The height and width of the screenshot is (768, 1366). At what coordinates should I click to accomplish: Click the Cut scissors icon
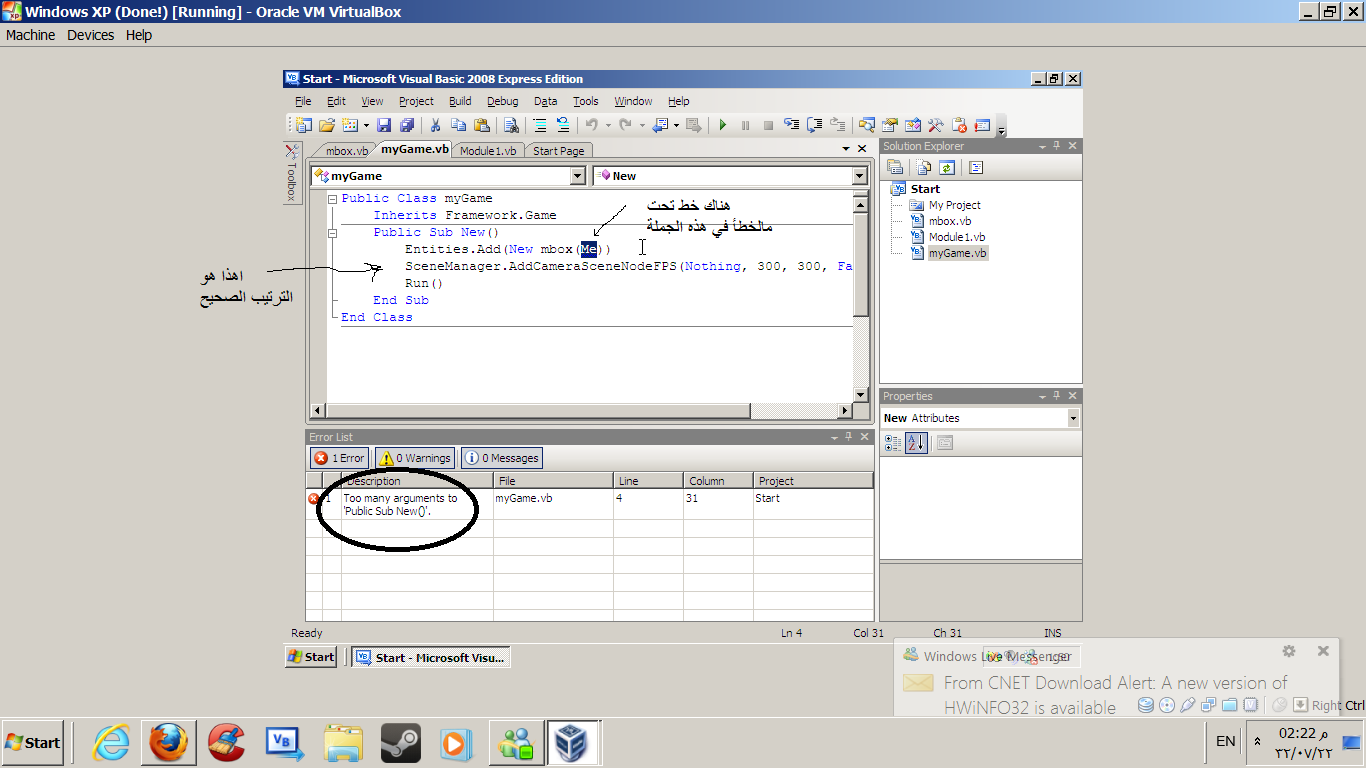click(x=435, y=125)
